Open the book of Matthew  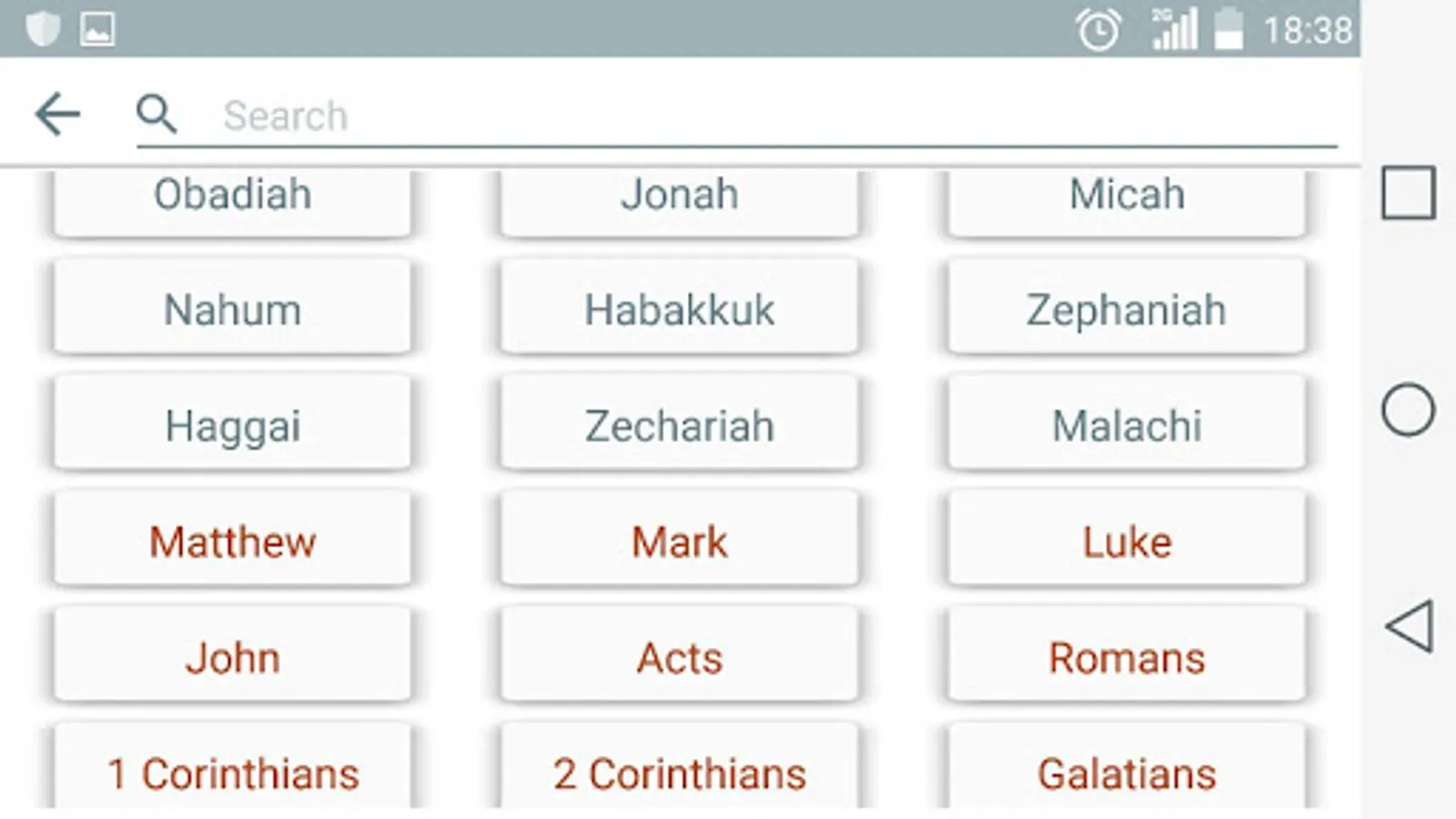click(232, 541)
